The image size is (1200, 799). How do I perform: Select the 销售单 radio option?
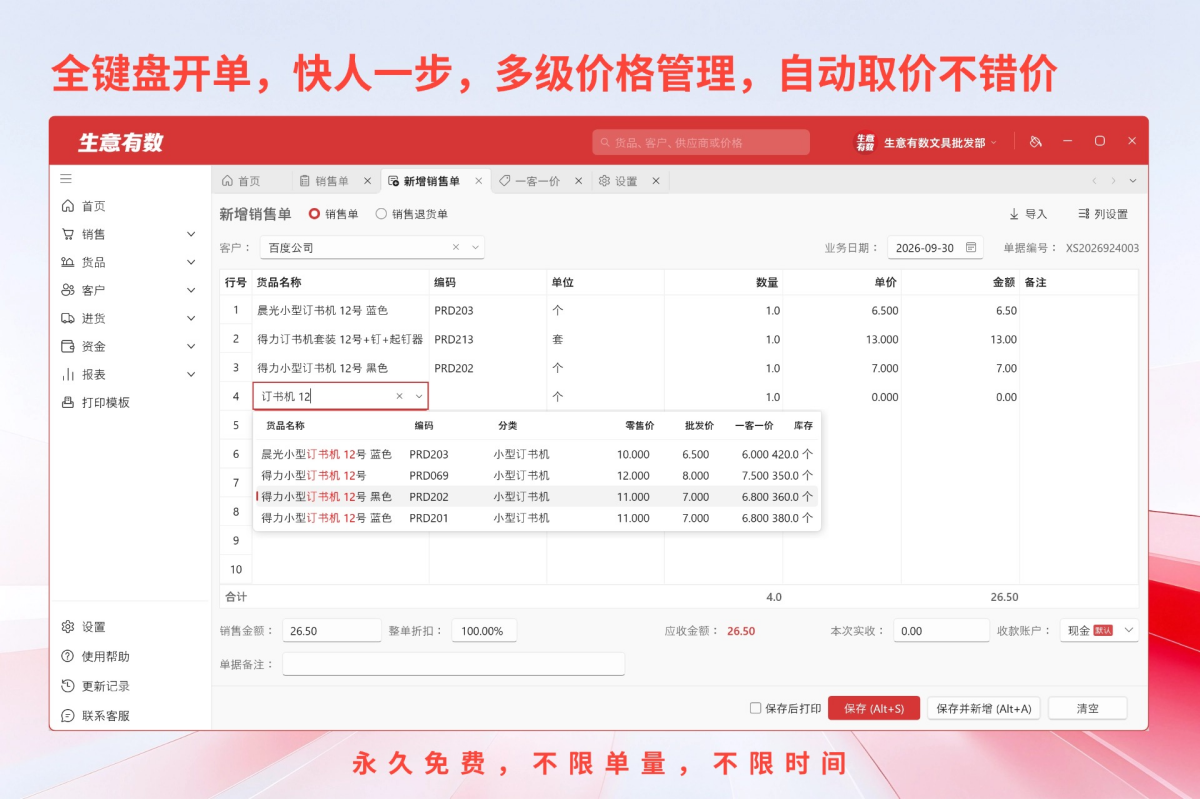pyautogui.click(x=314, y=214)
